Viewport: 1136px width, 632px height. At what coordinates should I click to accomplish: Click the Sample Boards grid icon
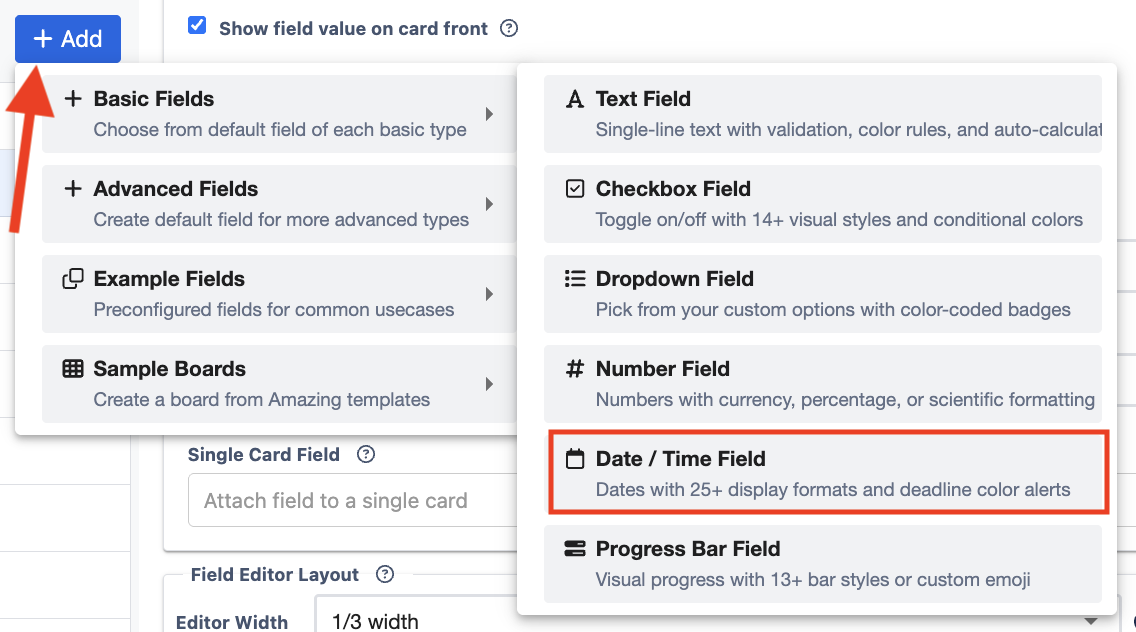(73, 369)
